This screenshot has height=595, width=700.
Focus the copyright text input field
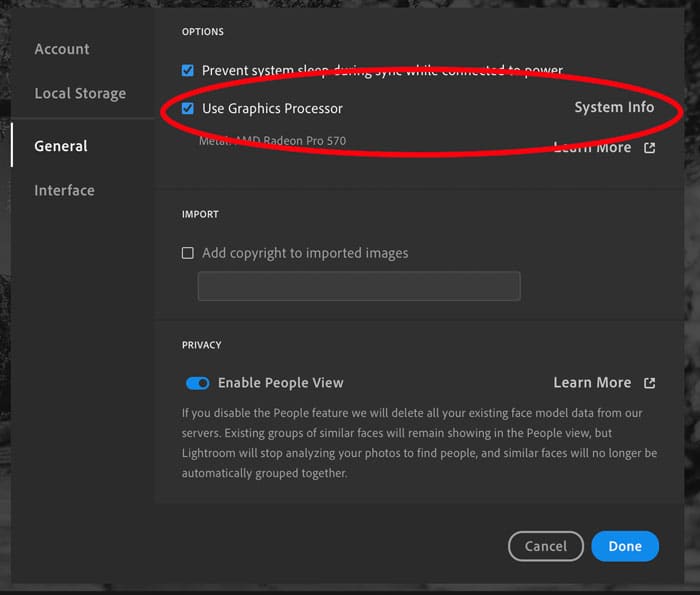click(x=359, y=286)
